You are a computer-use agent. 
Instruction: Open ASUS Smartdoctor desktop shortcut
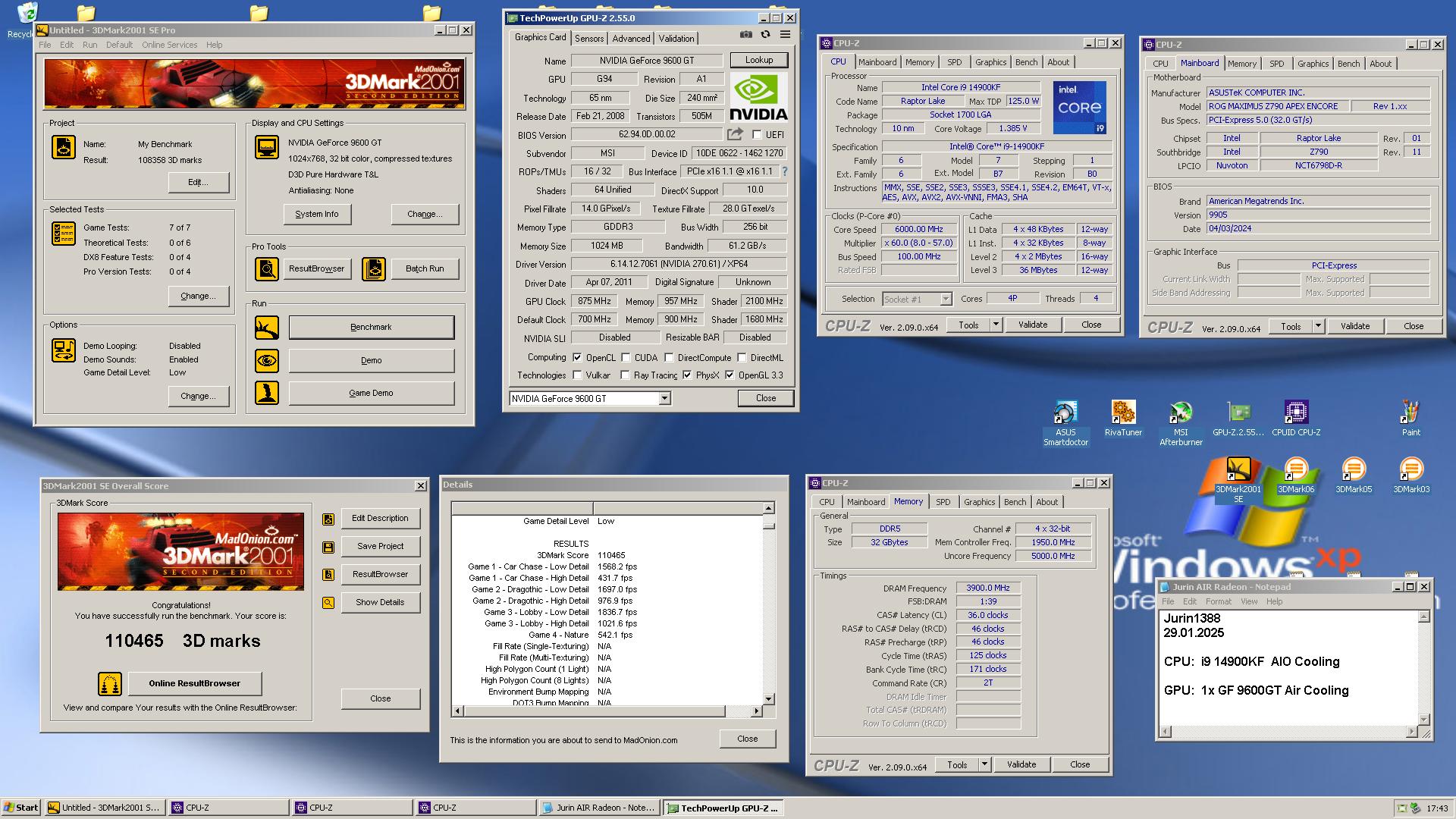tap(1065, 423)
